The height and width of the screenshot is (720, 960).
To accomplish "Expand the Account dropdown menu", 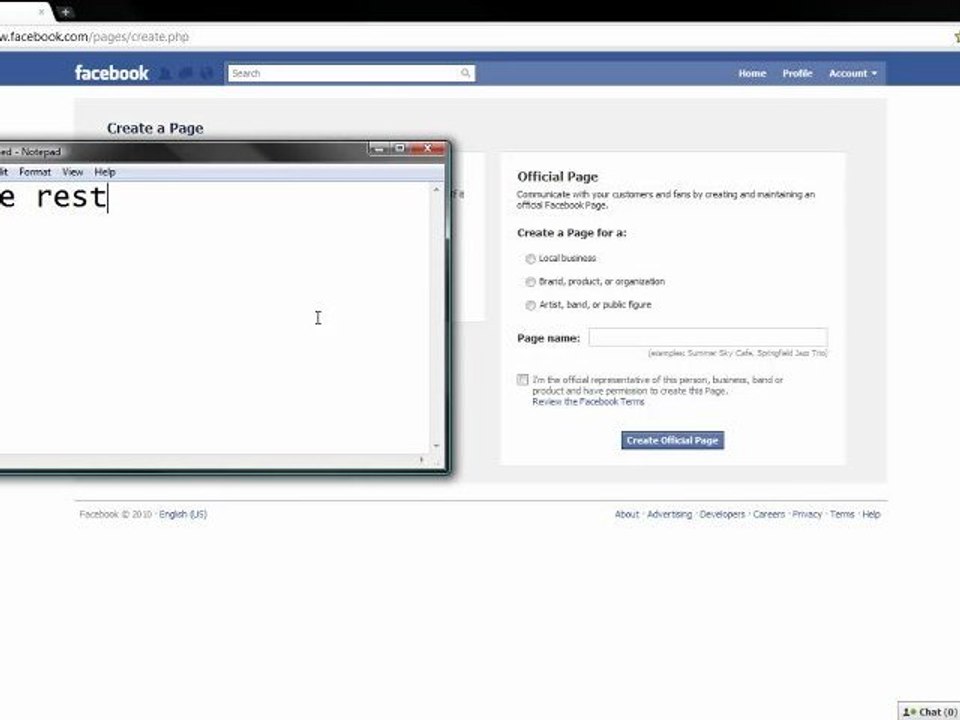I will pos(853,73).
